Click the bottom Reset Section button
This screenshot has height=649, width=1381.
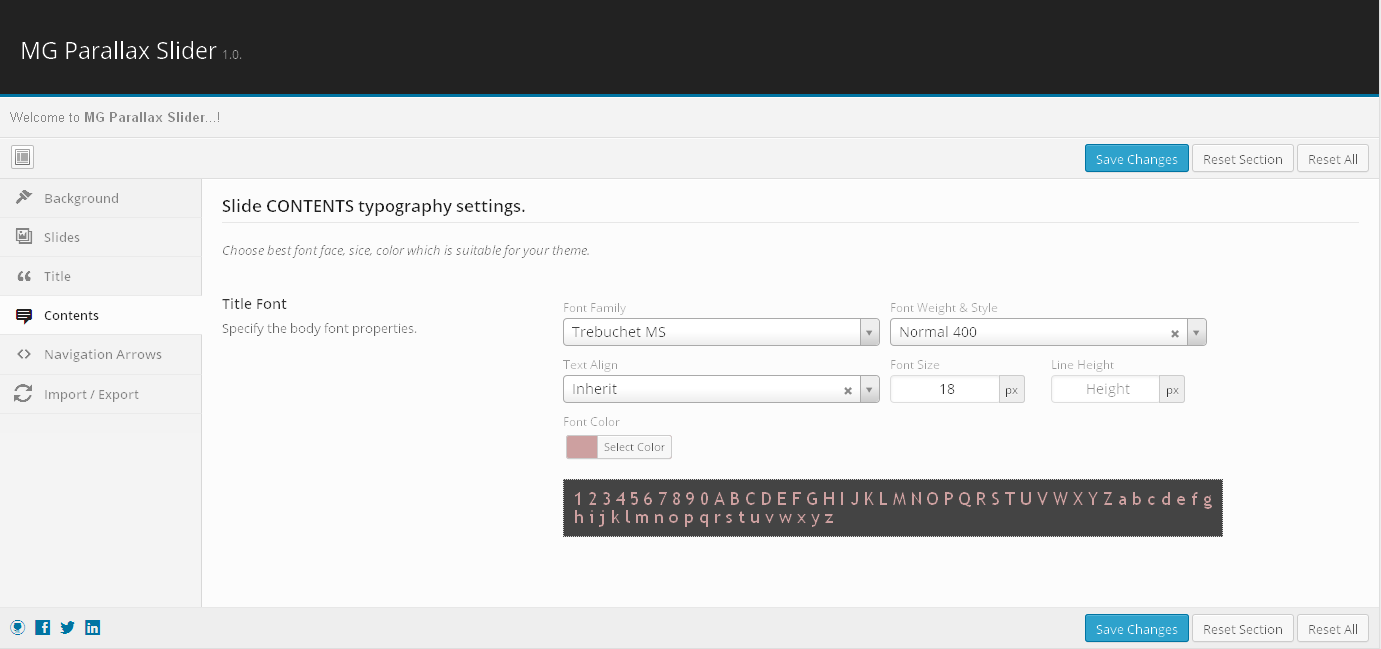pos(1243,628)
